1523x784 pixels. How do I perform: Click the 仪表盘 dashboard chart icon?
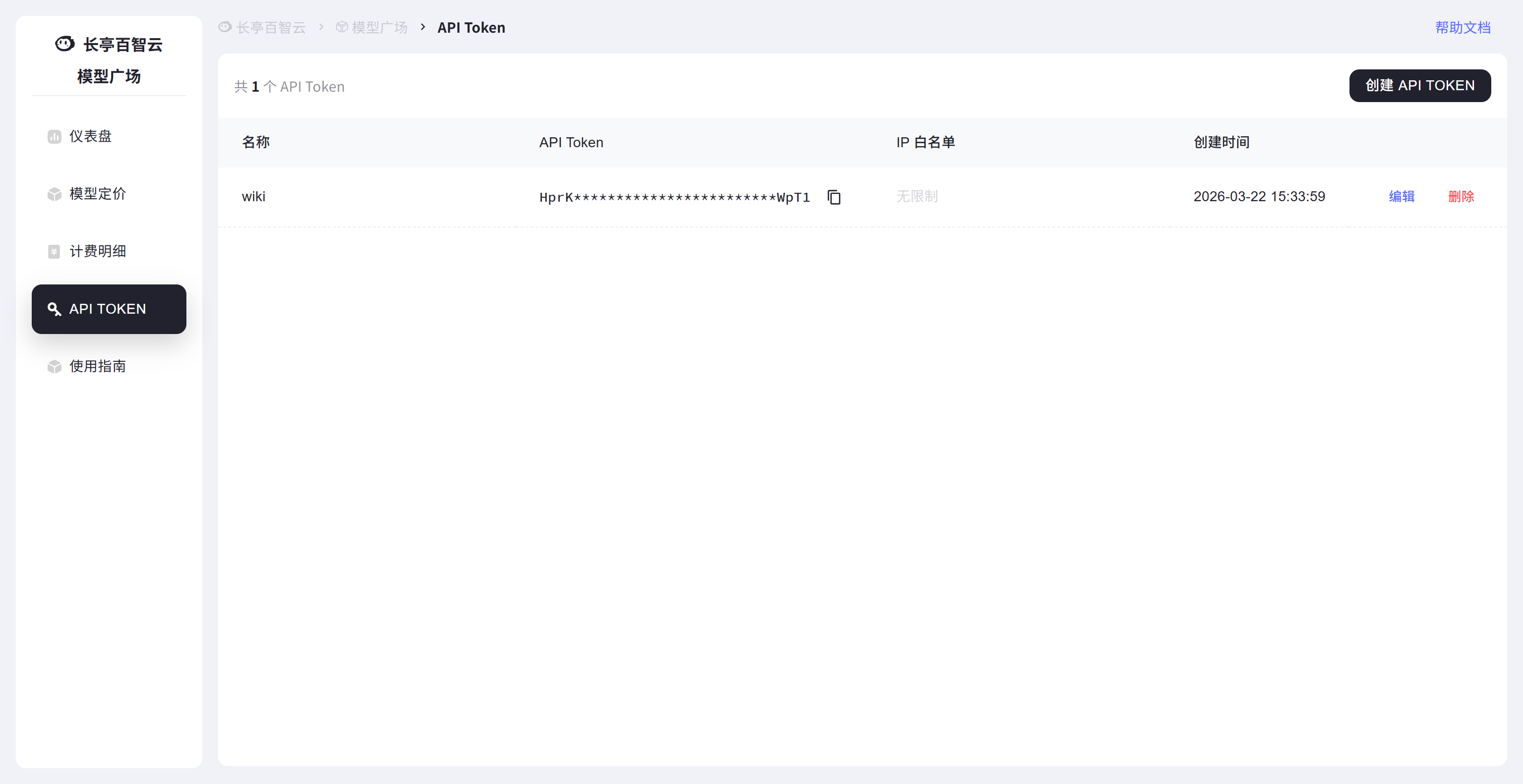click(x=55, y=136)
